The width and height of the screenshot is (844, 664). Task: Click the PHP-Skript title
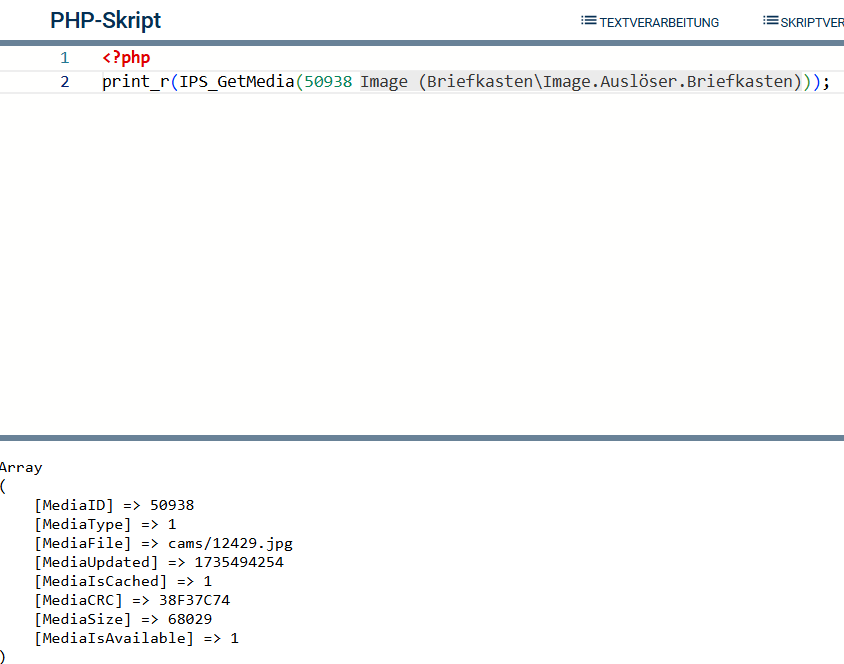click(x=106, y=20)
